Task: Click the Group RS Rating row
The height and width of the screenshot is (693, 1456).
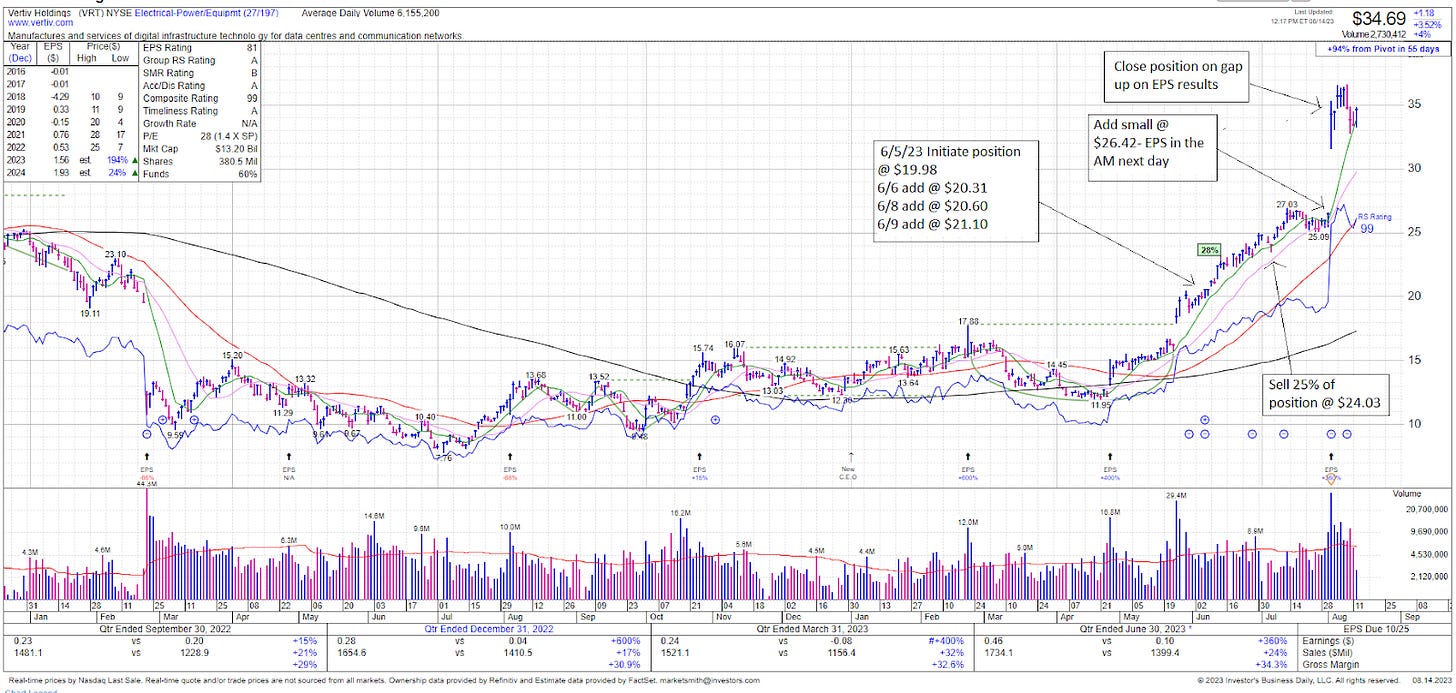Action: pos(202,62)
